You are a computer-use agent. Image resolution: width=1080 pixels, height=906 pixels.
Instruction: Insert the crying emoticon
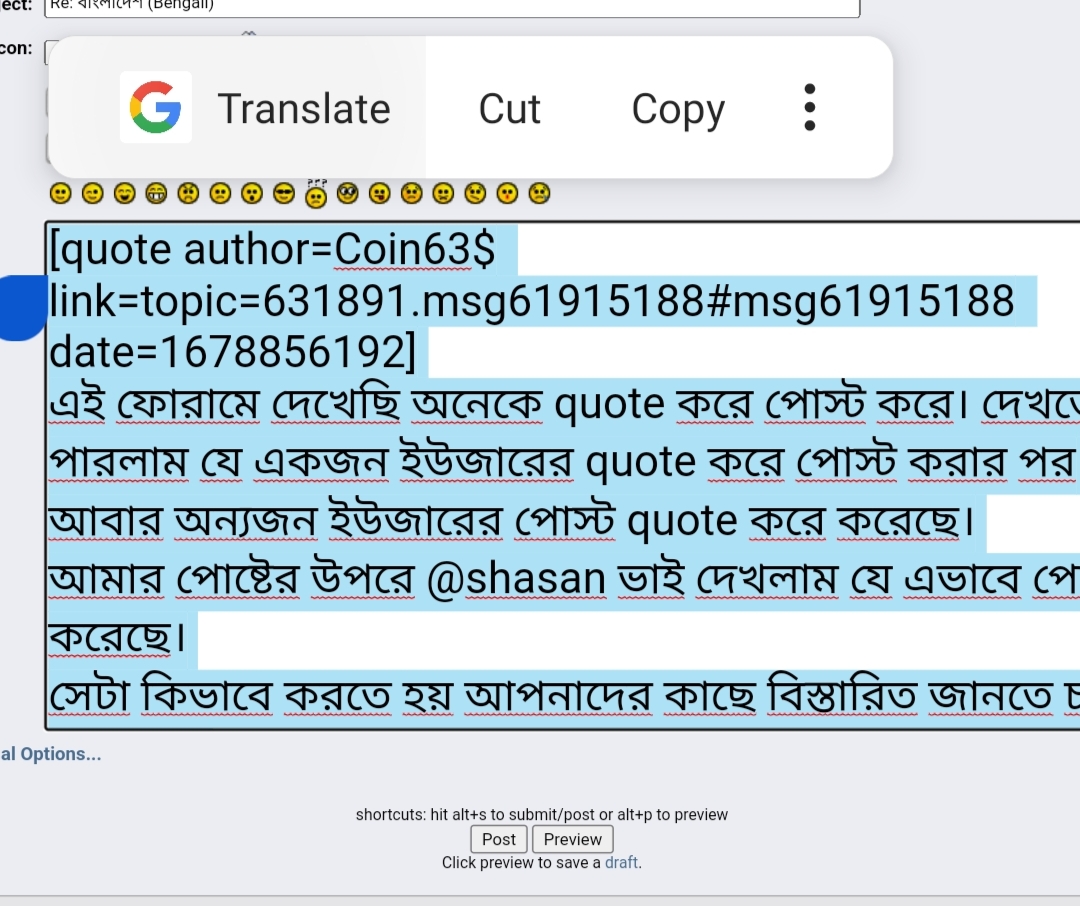pos(539,194)
